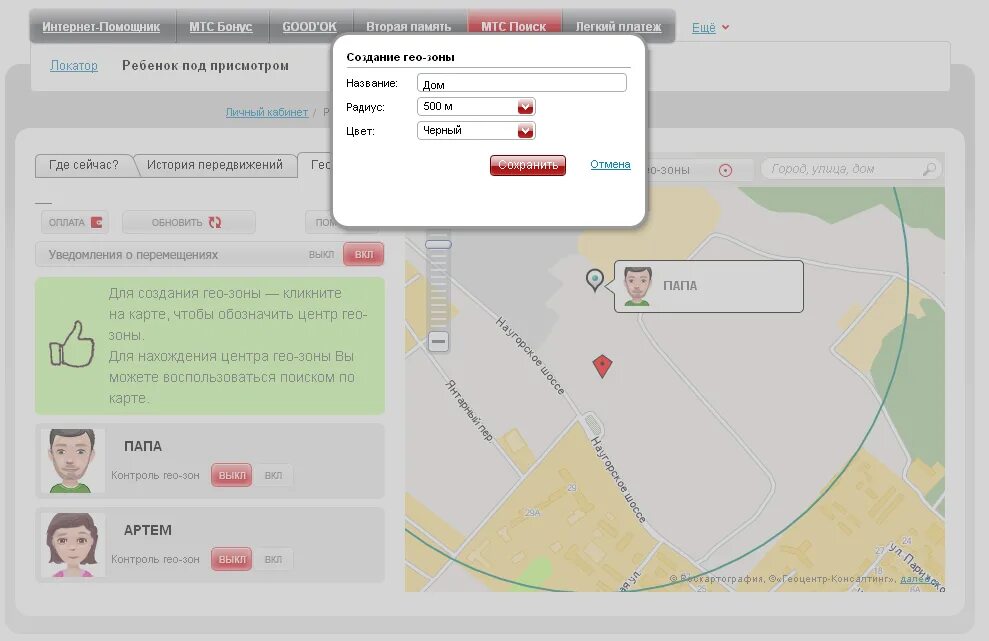Click the Локатор link
The width and height of the screenshot is (989, 641).
tap(74, 66)
